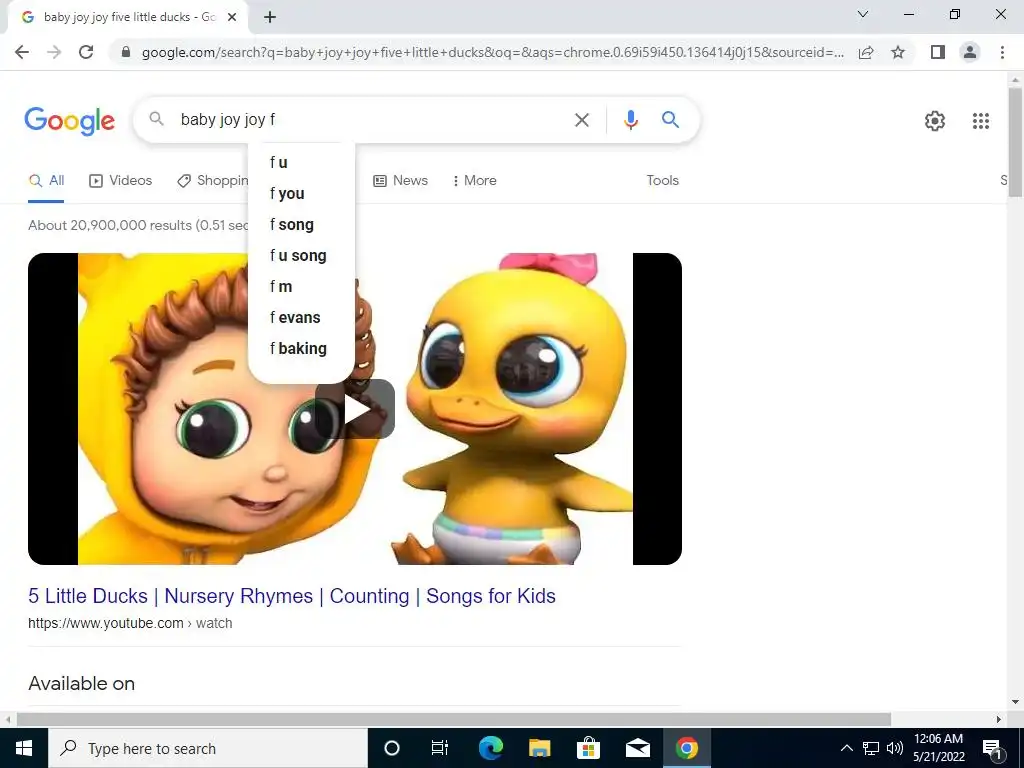Open the Windows Start menu
This screenshot has height=768, width=1024.
pyautogui.click(x=24, y=748)
